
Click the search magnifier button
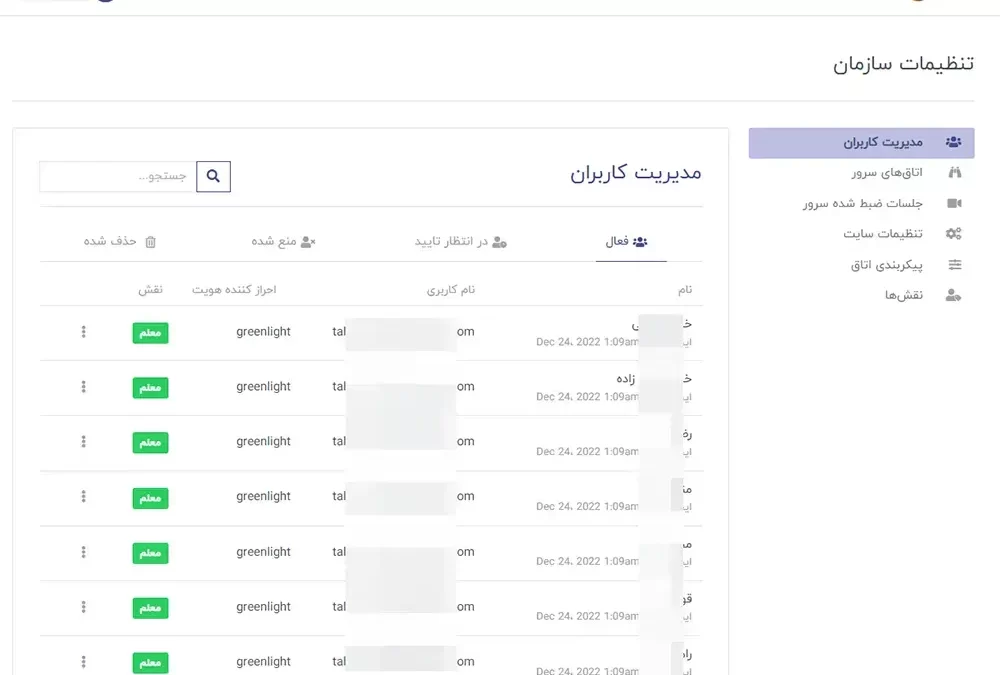tap(213, 177)
